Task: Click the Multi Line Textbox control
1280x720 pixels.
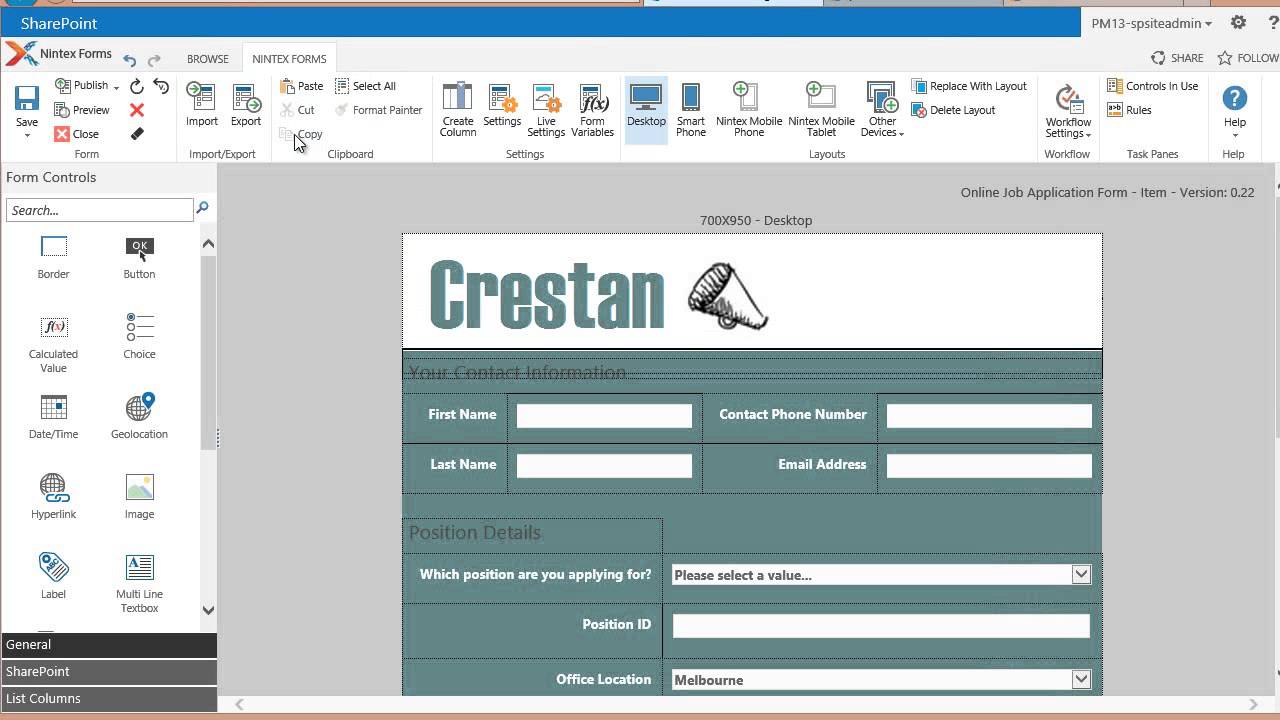Action: point(139,584)
